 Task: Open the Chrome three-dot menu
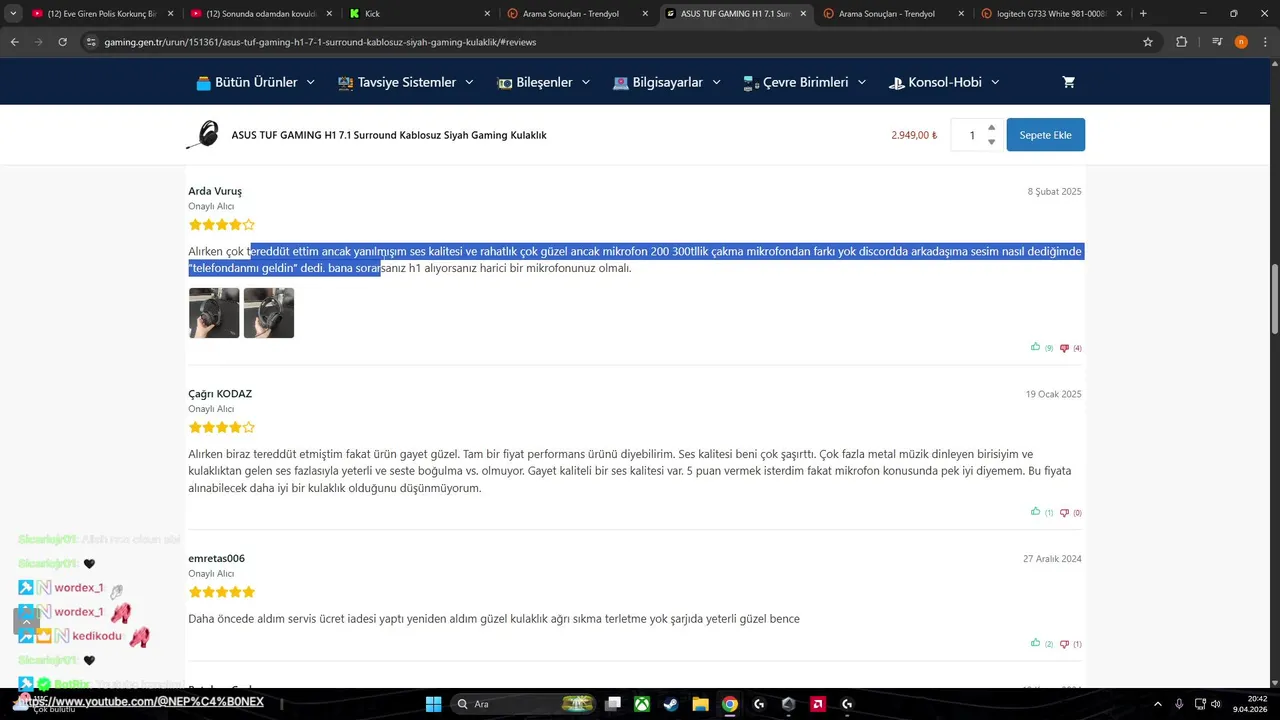pos(1265,42)
